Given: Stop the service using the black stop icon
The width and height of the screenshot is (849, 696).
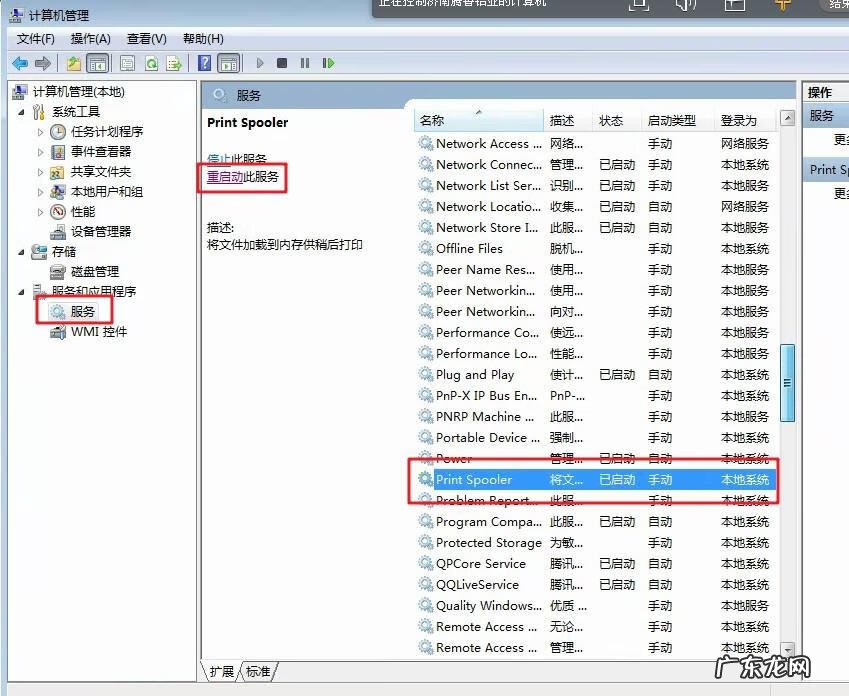Looking at the screenshot, I should point(284,62).
